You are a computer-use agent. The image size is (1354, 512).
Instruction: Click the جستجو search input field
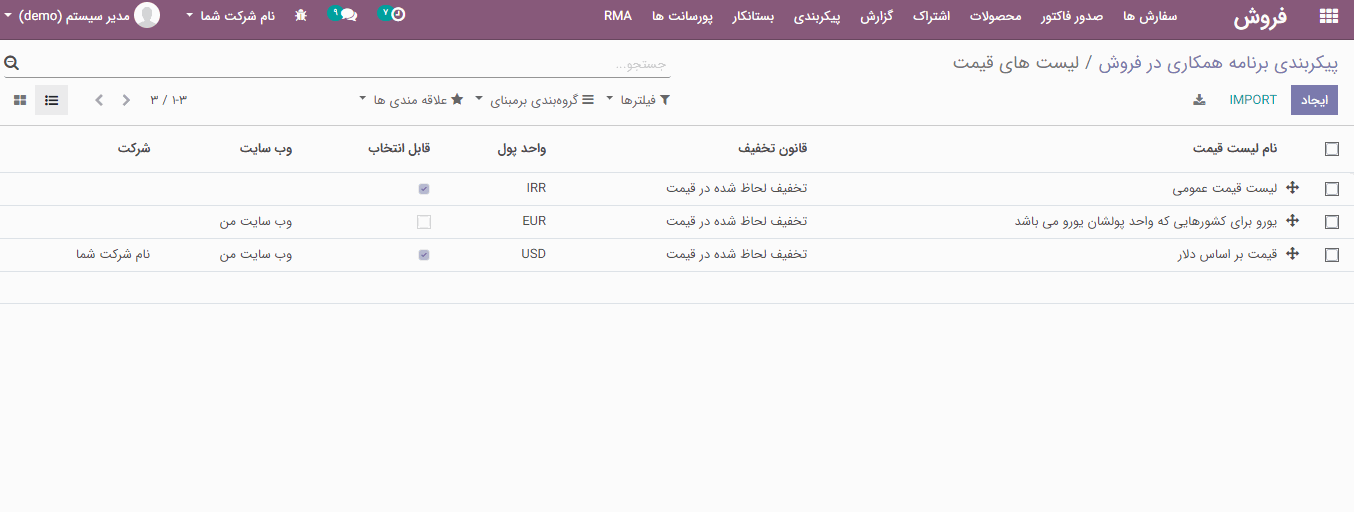tap(350, 64)
